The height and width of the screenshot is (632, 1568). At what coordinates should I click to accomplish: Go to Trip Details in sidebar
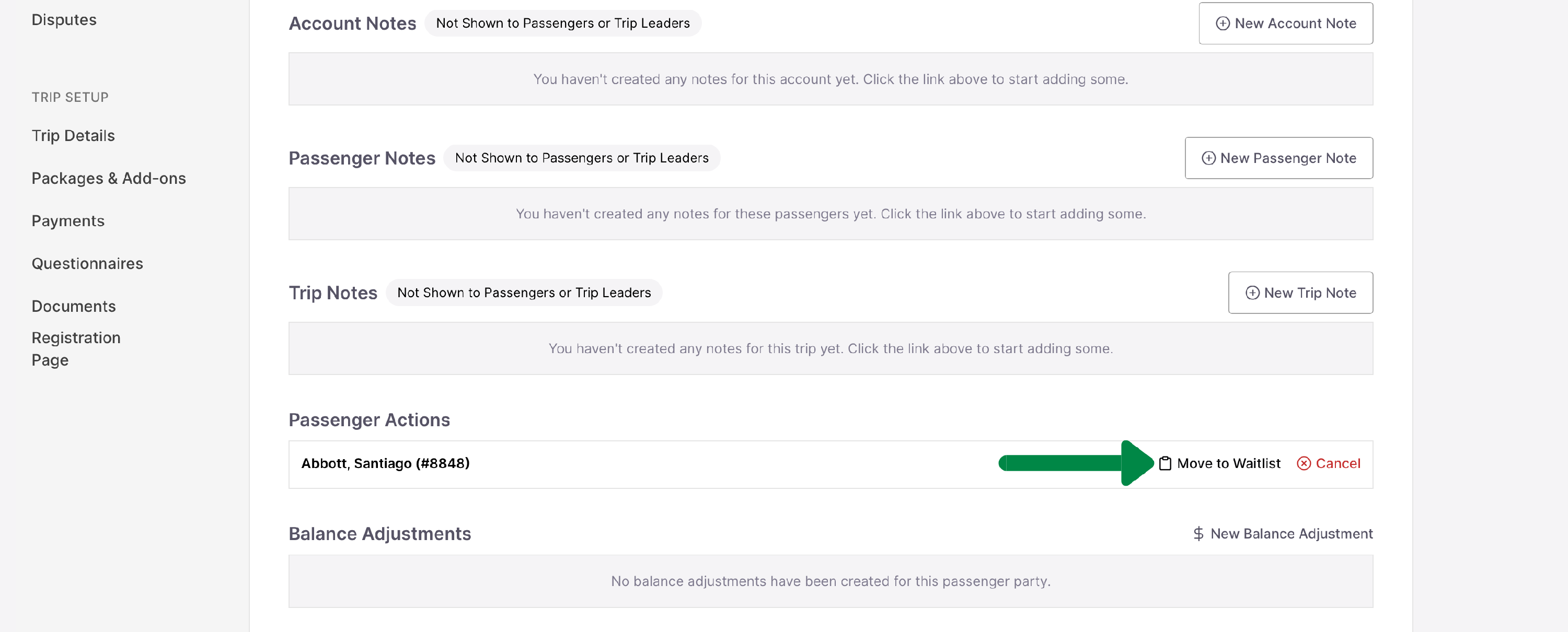pyautogui.click(x=73, y=136)
